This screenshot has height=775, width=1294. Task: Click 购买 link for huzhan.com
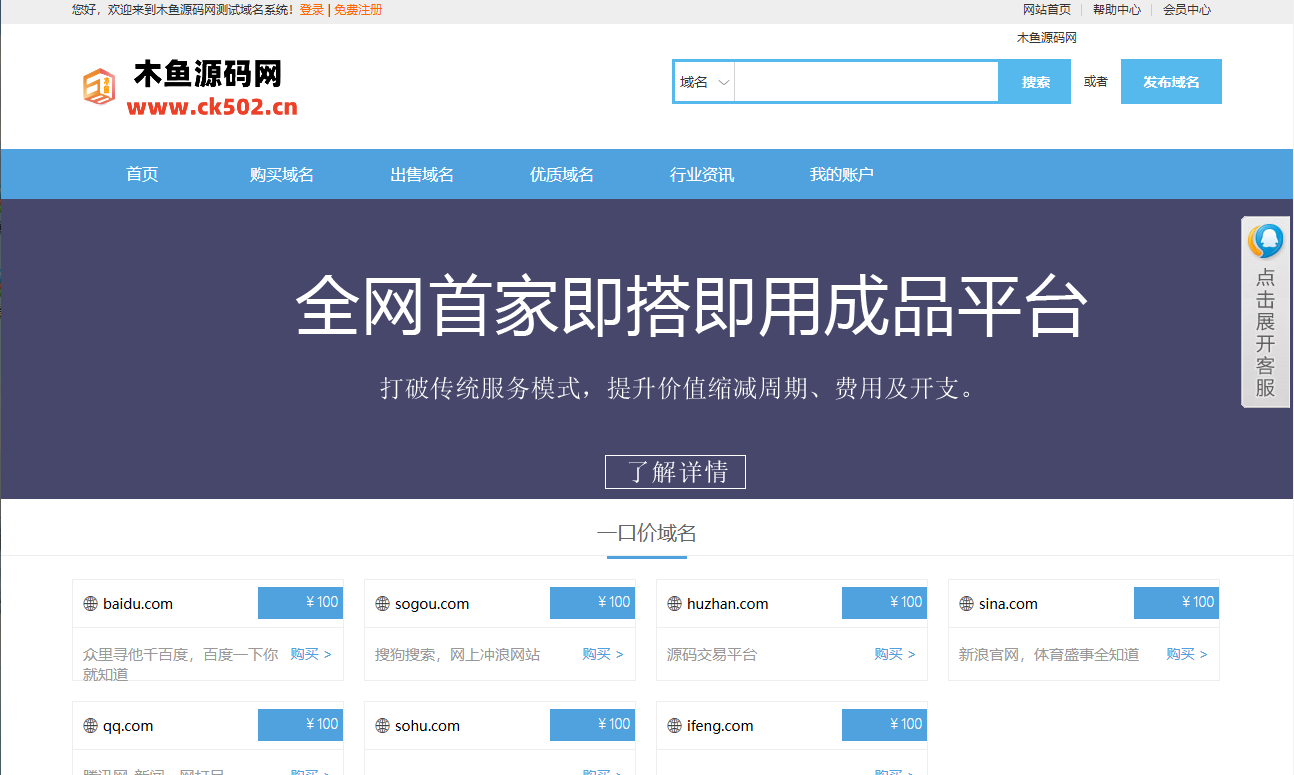tap(895, 654)
